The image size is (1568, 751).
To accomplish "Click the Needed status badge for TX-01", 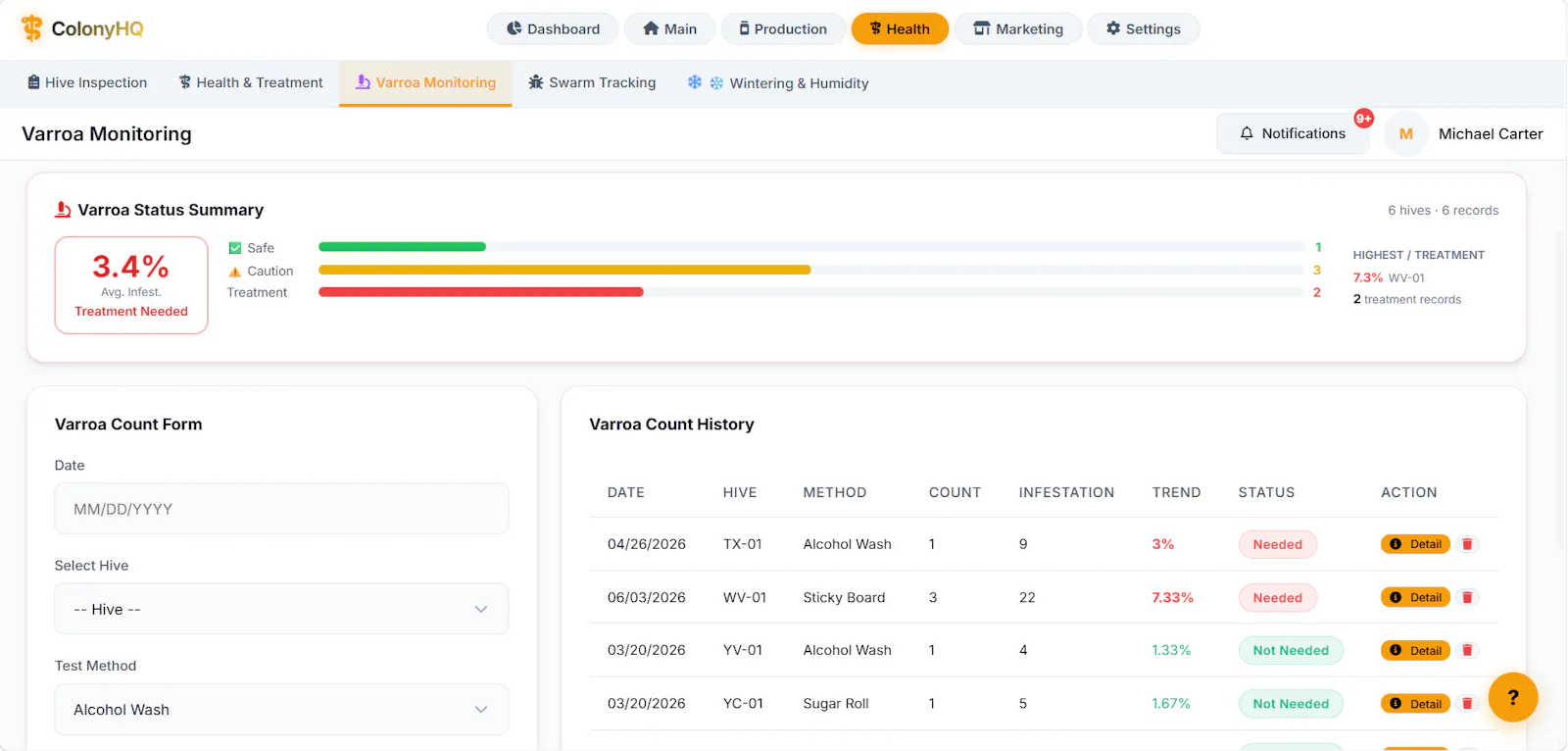I will [x=1278, y=544].
